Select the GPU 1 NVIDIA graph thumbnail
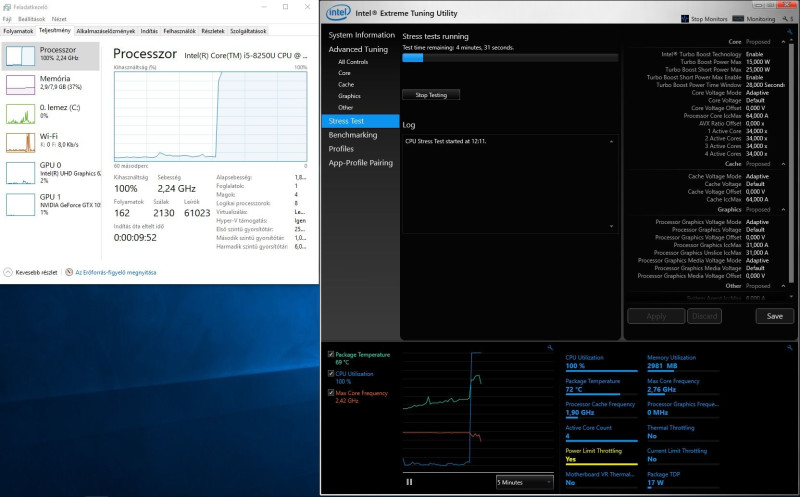 pyautogui.click(x=20, y=205)
